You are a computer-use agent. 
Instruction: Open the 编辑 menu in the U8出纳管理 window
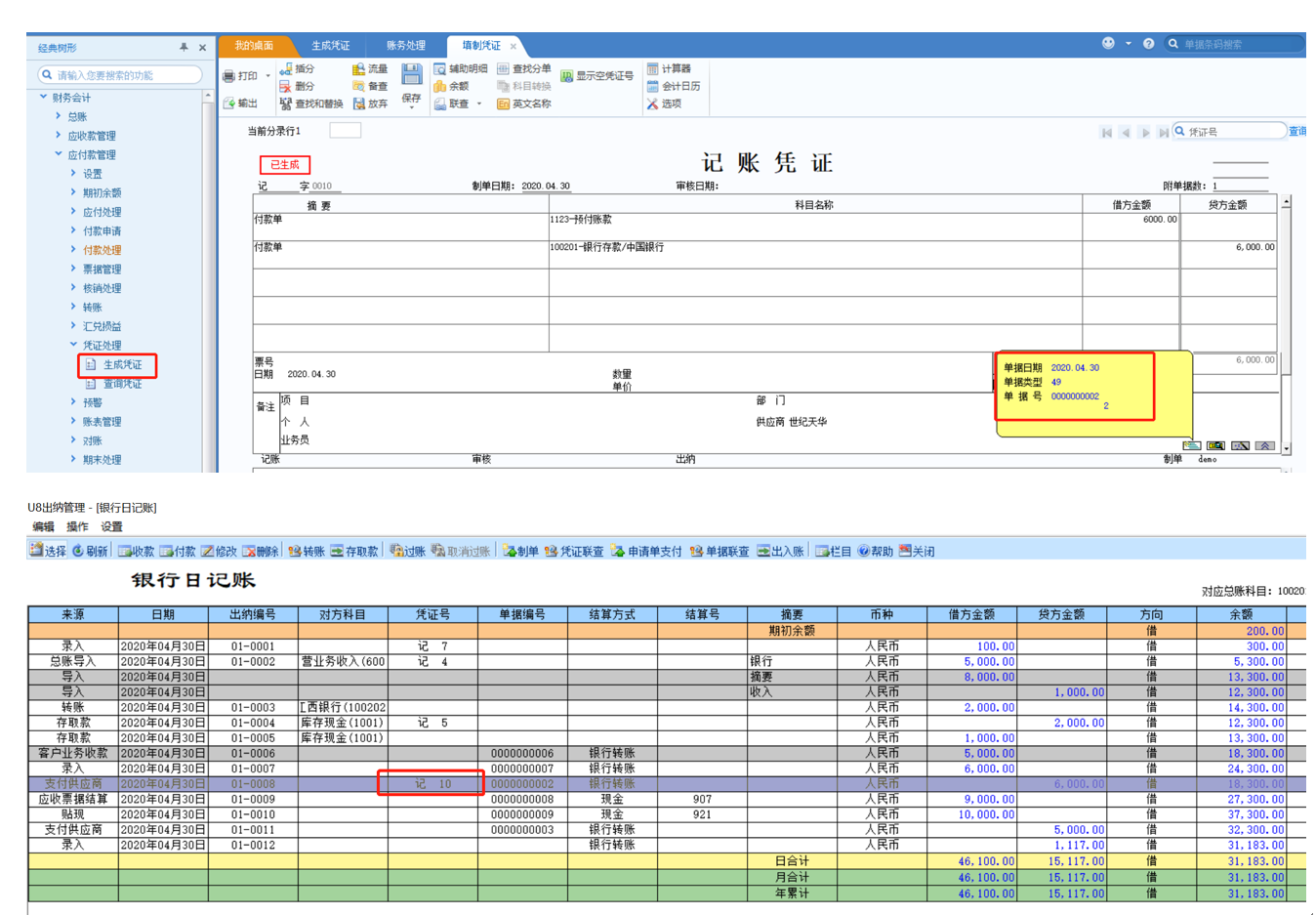(x=43, y=526)
